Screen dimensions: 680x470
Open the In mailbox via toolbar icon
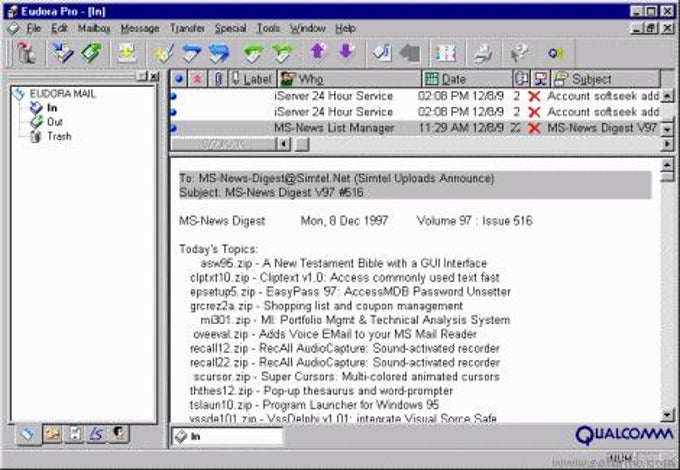[x=63, y=53]
